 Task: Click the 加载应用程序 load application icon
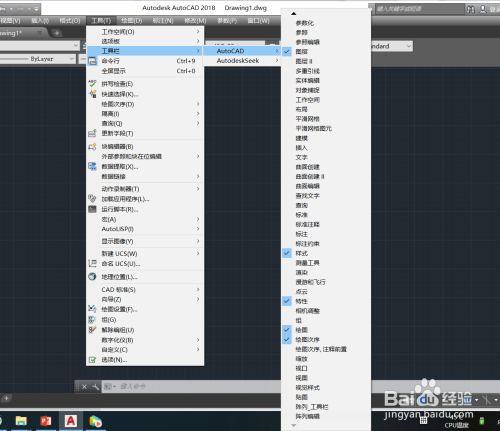(92, 199)
